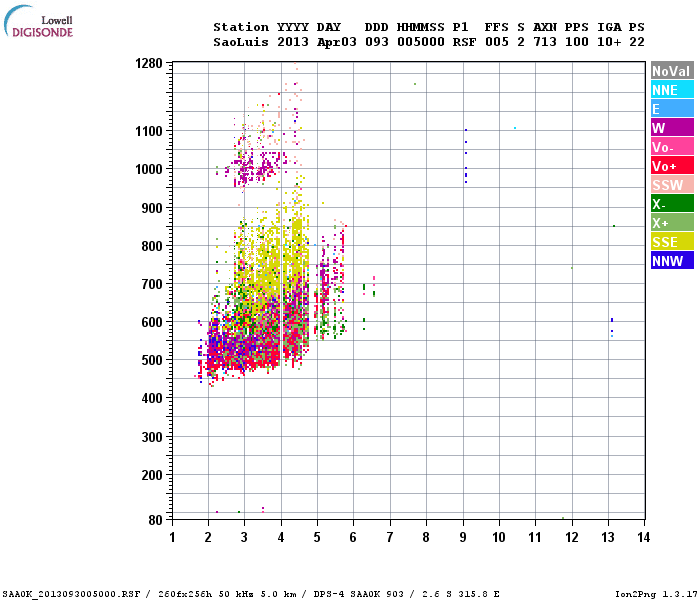Screen dimensions: 700x600
Task: Click the NNW blue legend swatch
Action: (x=672, y=261)
